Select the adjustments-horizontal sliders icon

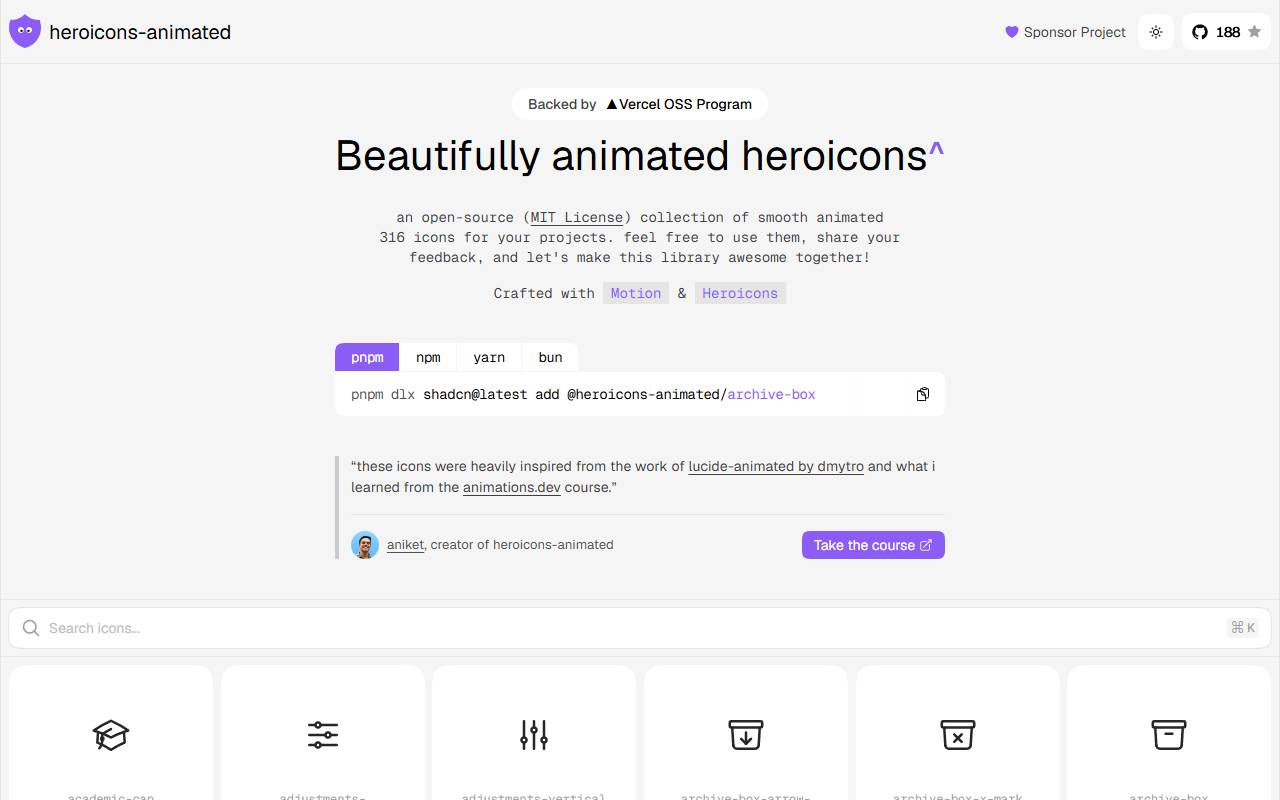[x=323, y=733]
